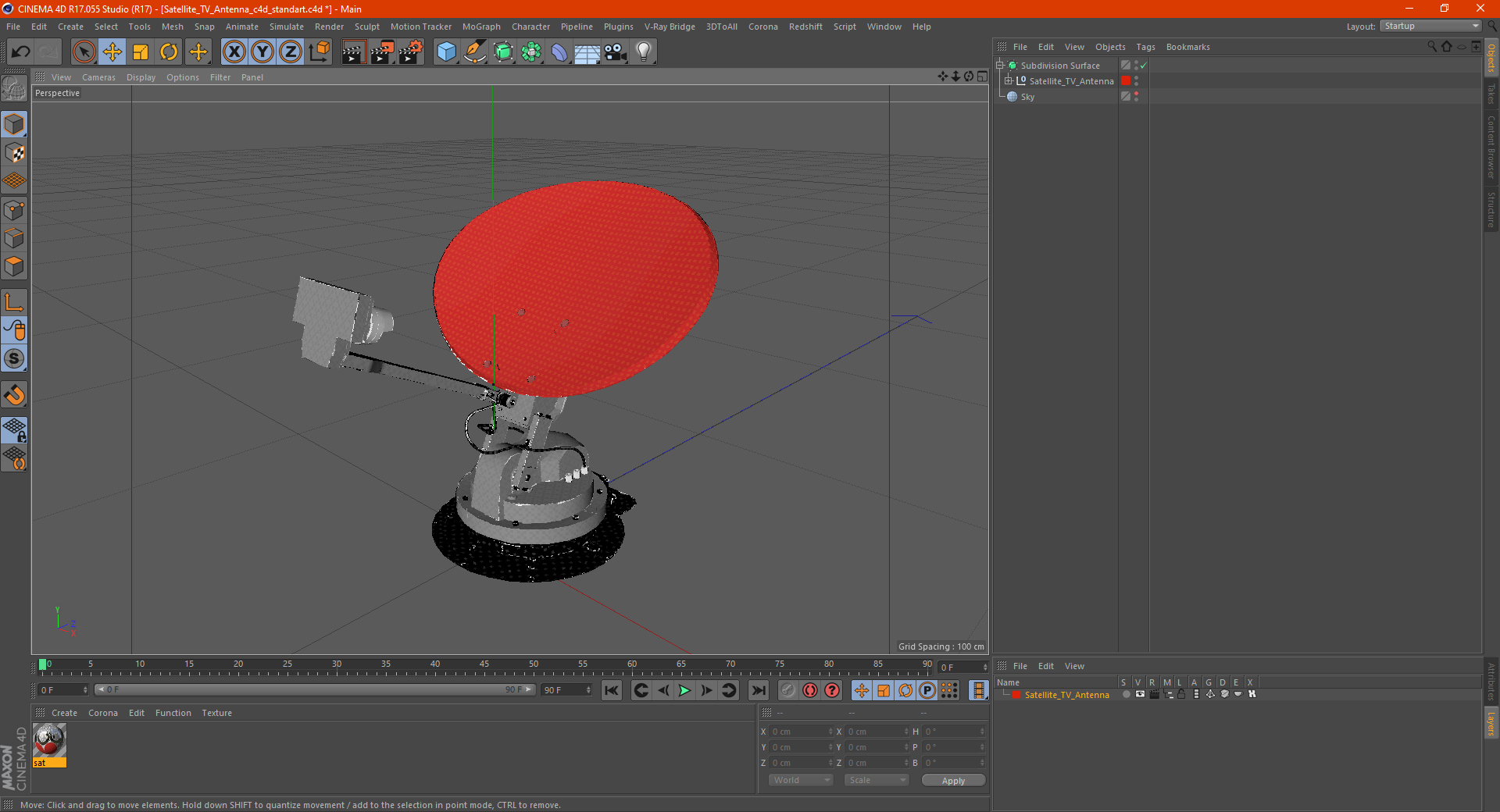Add a Cube primitive object
This screenshot has height=812, width=1500.
[x=446, y=52]
